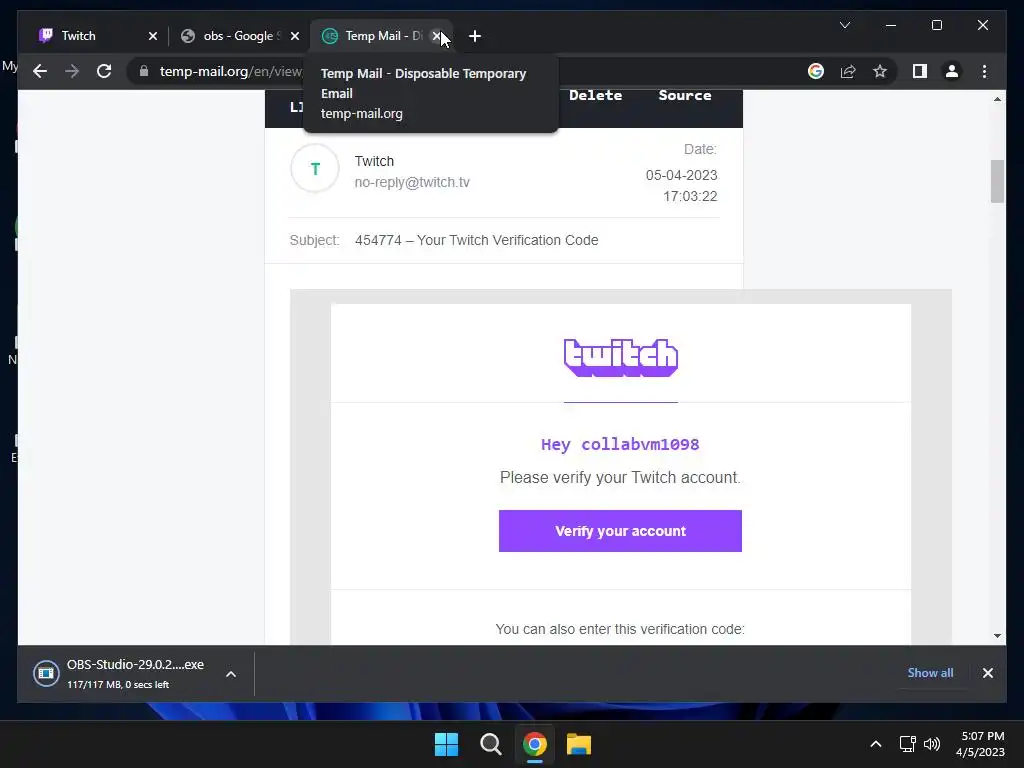Screen dimensions: 1024x768
Task: Click scrollbar up arrow
Action: 997,99
